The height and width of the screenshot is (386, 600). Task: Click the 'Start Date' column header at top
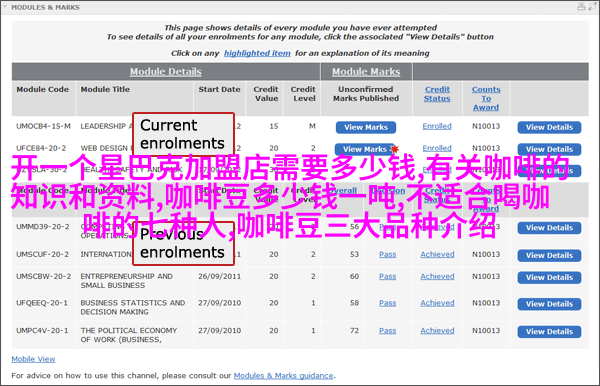219,90
